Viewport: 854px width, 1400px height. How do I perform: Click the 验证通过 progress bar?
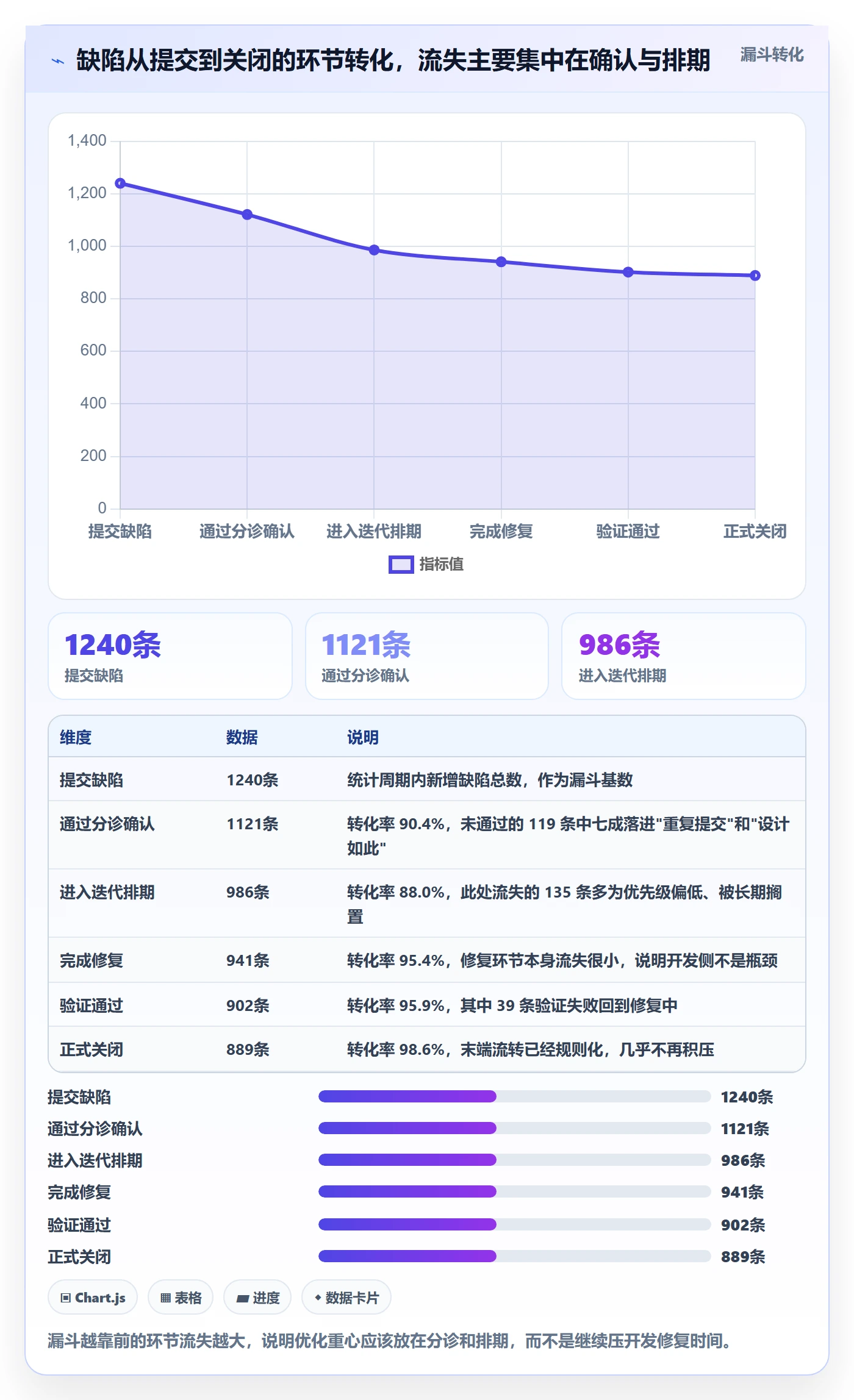(514, 1224)
